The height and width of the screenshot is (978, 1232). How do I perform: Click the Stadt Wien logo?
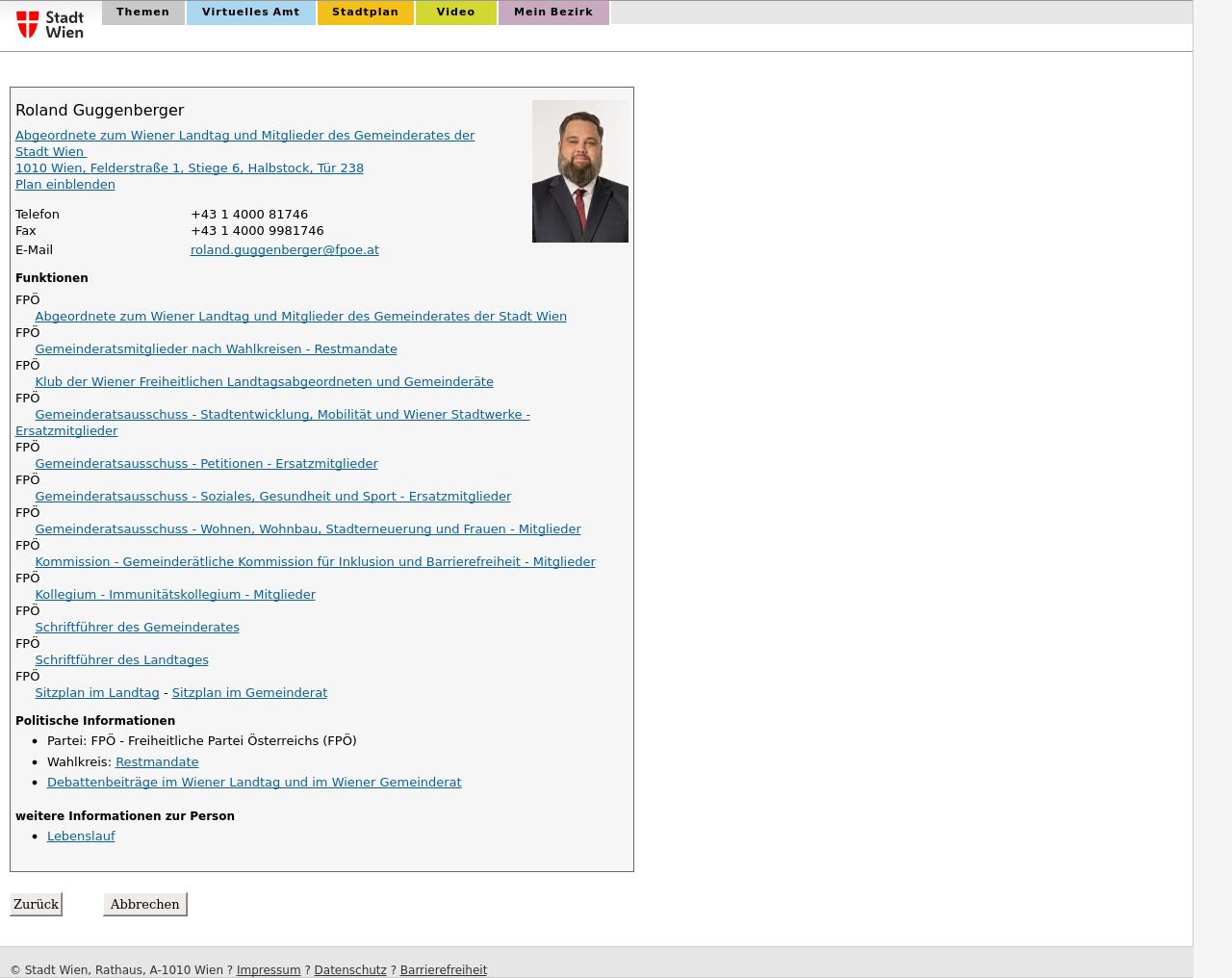click(x=50, y=24)
